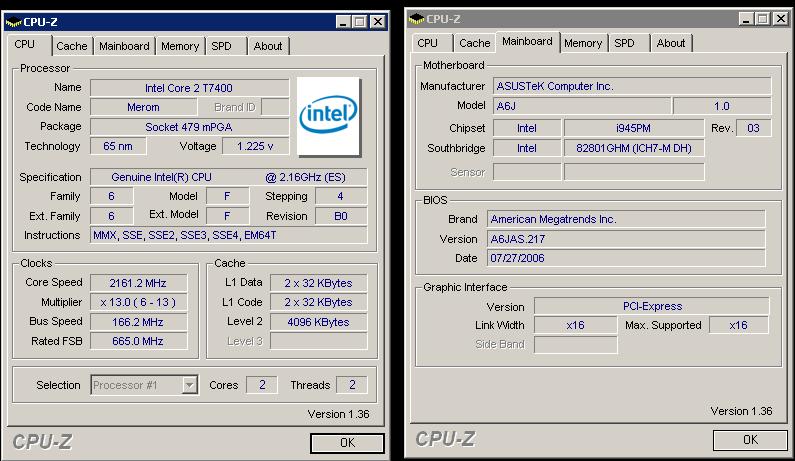The image size is (795, 461).
Task: Open the About tab in left CPU-Z window
Action: pyautogui.click(x=268, y=46)
